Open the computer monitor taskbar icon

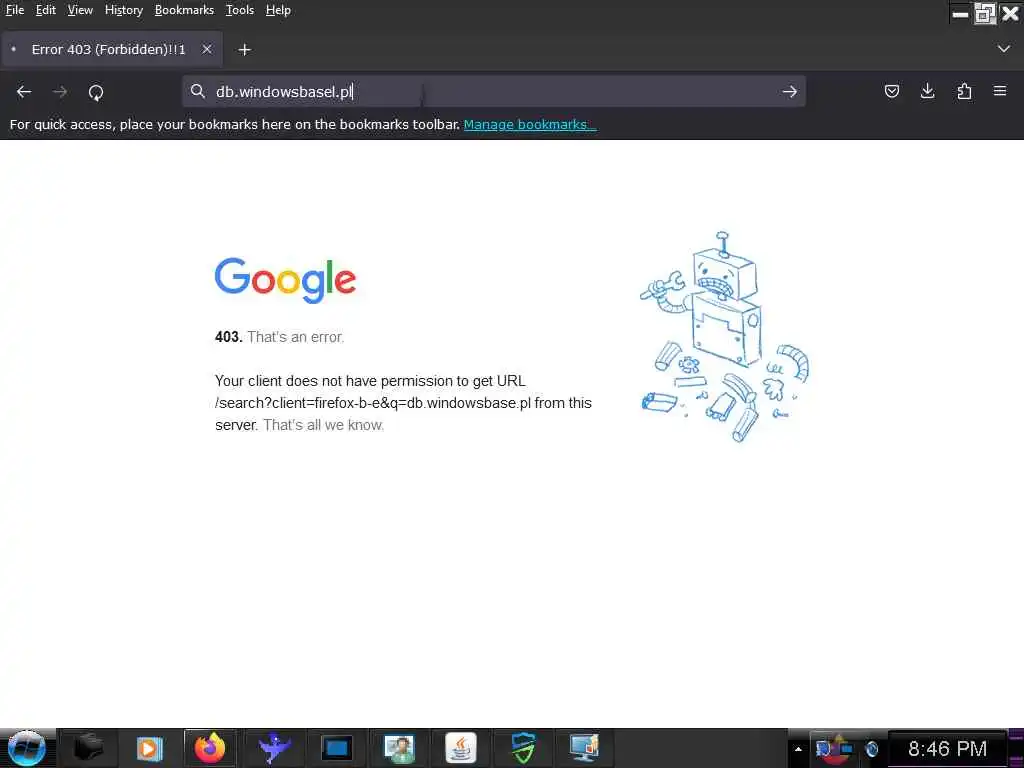tap(584, 748)
